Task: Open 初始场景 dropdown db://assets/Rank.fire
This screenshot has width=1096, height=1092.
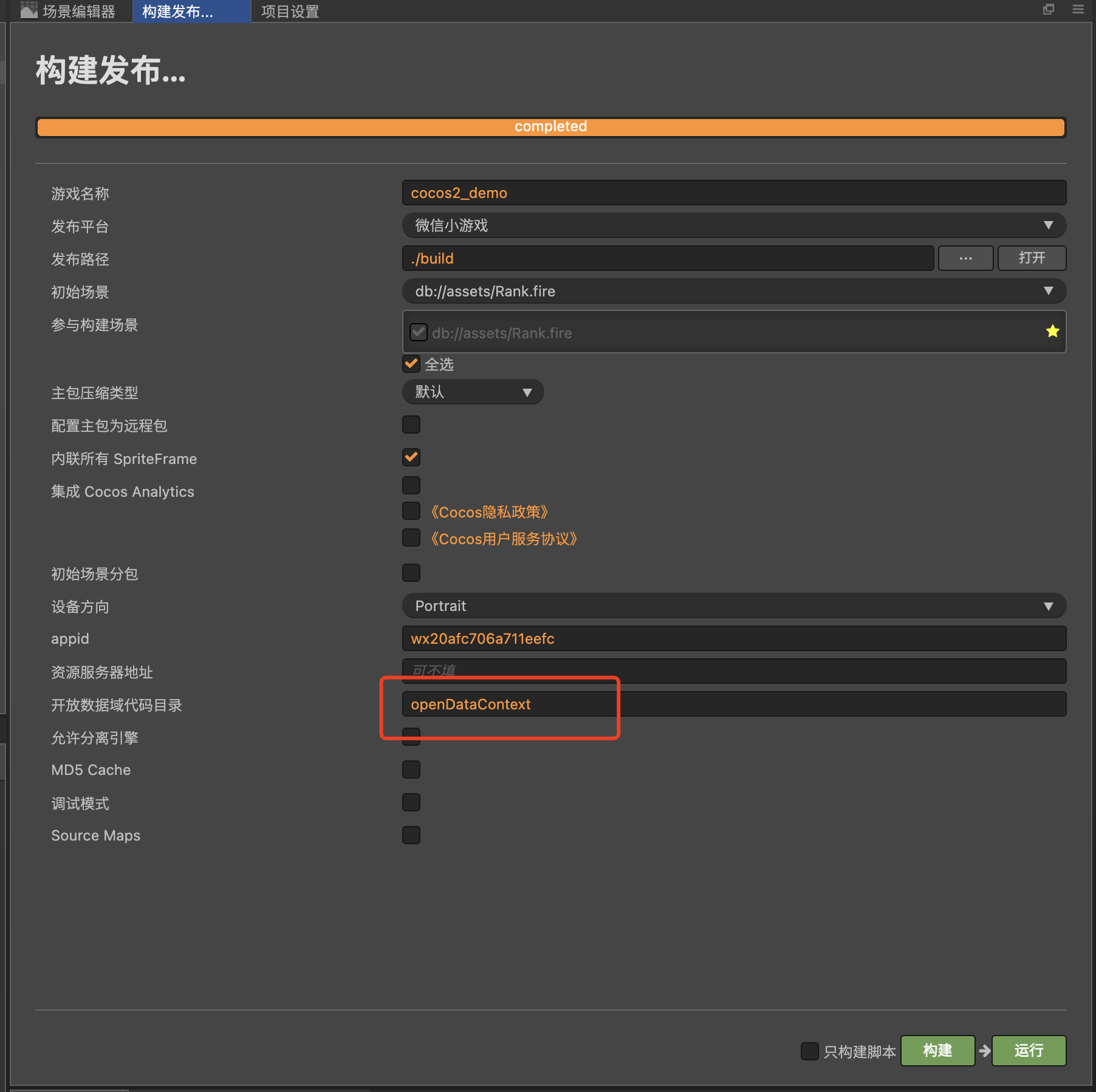Action: [x=734, y=291]
